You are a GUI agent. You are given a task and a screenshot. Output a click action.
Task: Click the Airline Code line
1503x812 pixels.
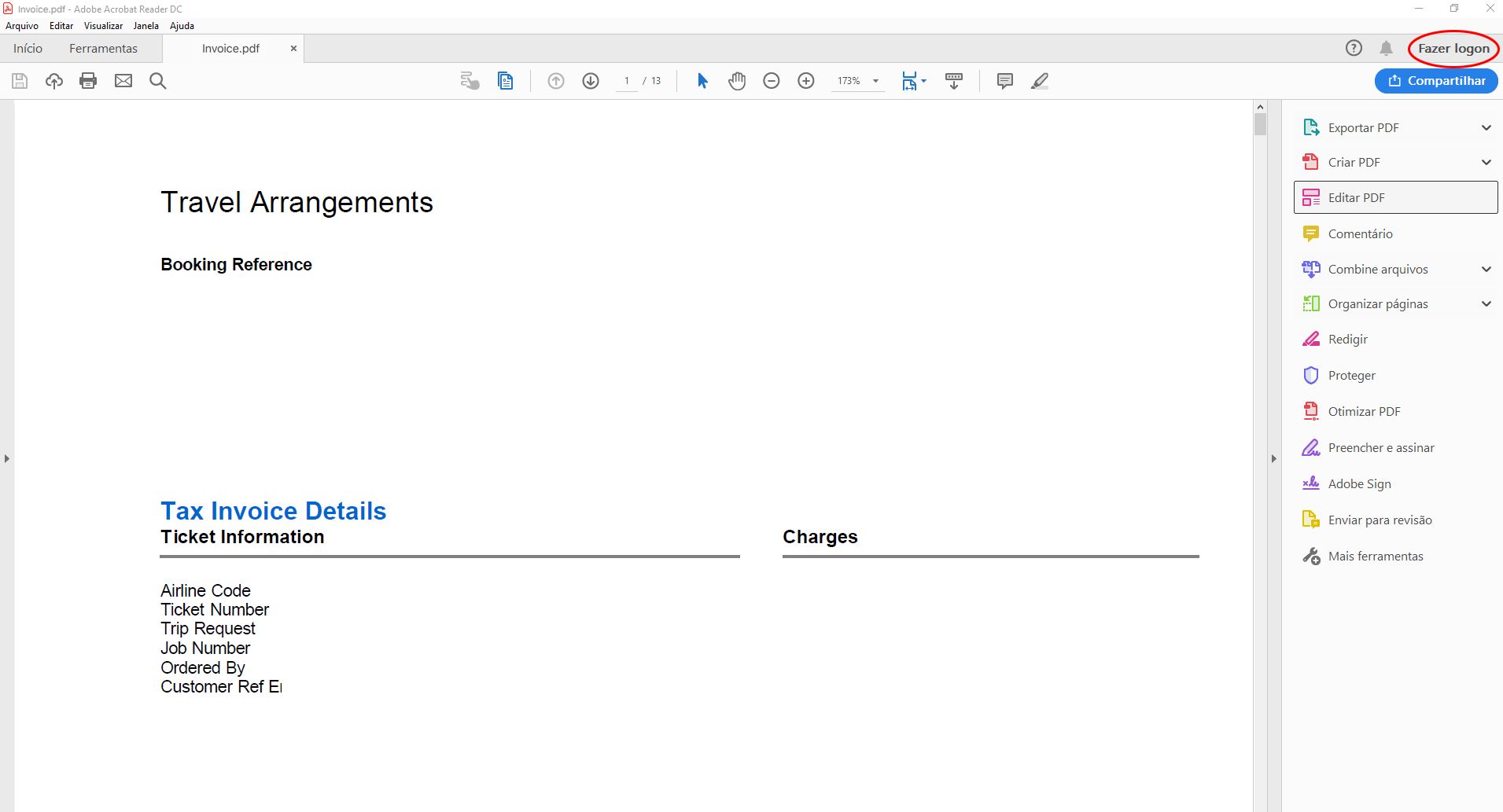205,590
